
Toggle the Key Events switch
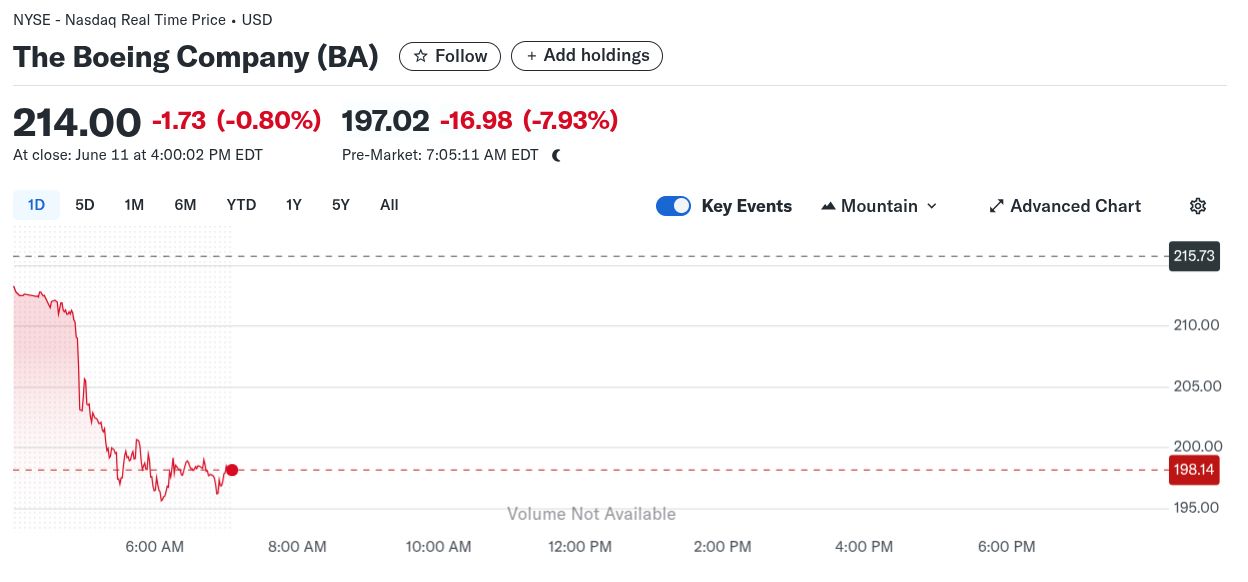click(673, 206)
